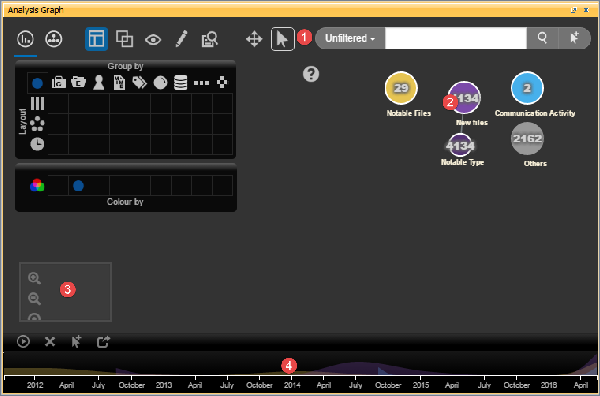Click the RGB colour by icon
The image size is (600, 396).
pos(37,185)
